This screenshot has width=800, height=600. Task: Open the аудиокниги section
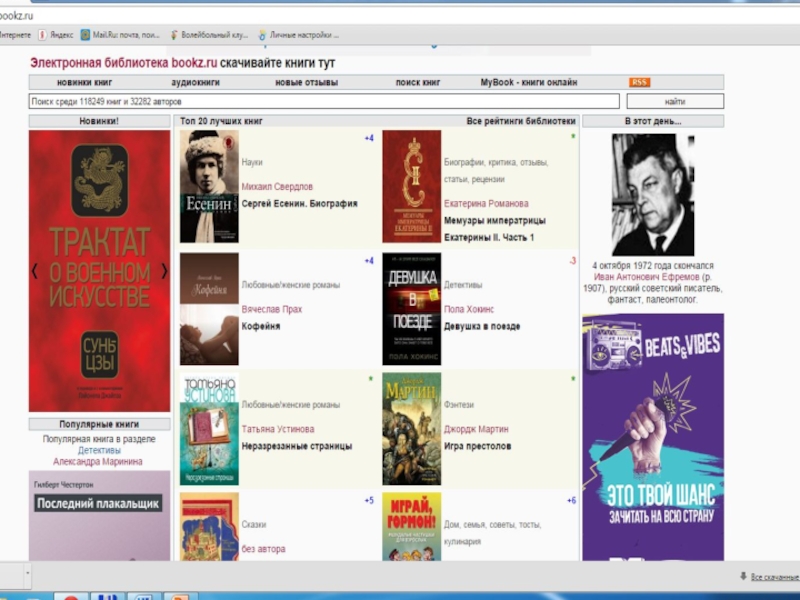click(196, 82)
